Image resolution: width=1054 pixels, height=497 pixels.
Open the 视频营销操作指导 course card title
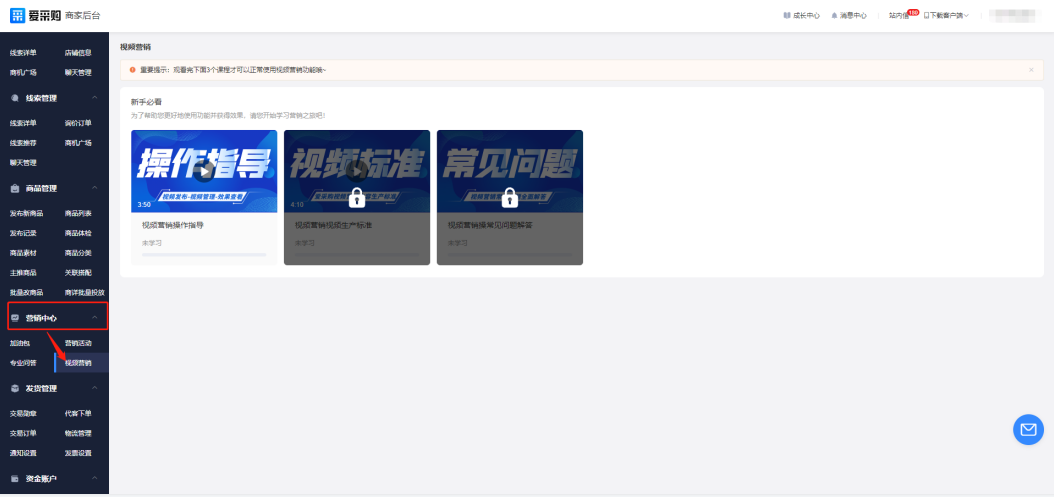click(173, 226)
